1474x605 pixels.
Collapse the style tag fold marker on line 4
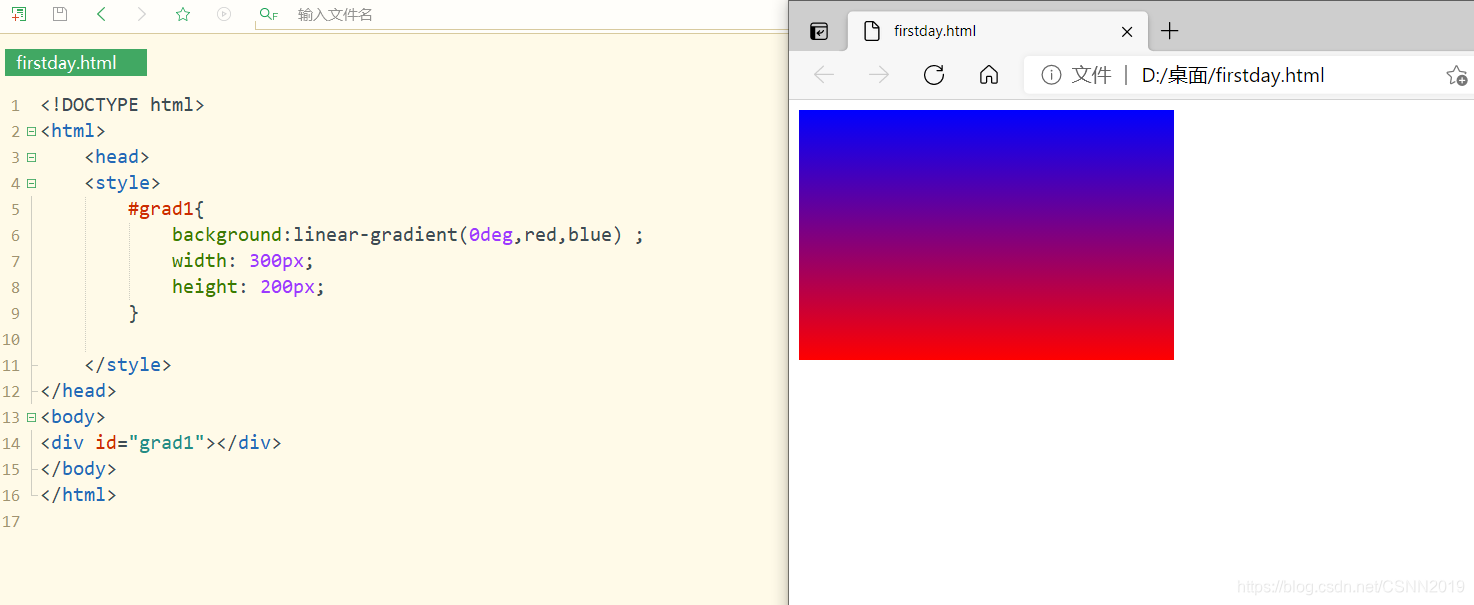point(32,183)
